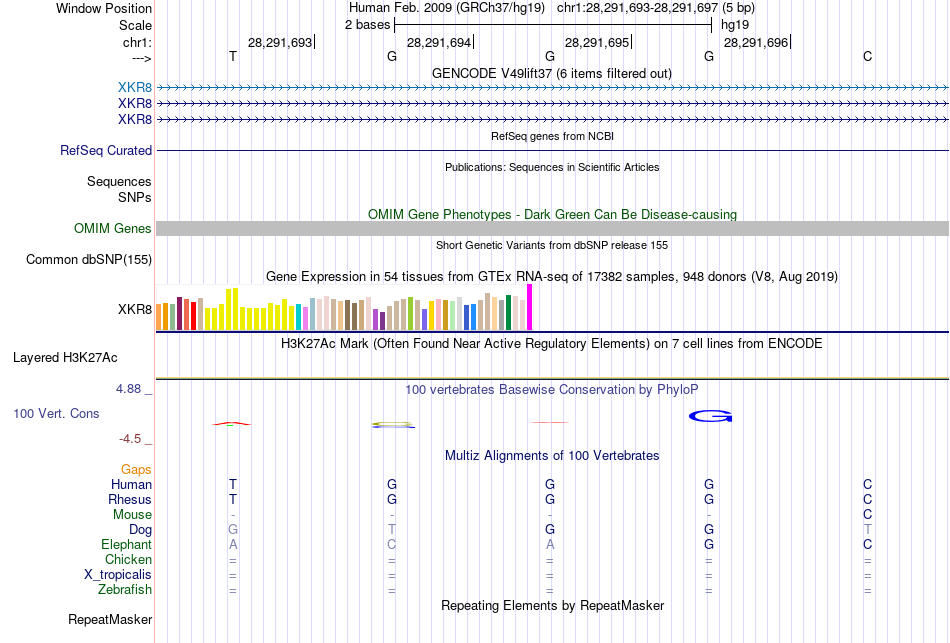
Task: Click position label 28,291,694
Action: click(x=439, y=42)
